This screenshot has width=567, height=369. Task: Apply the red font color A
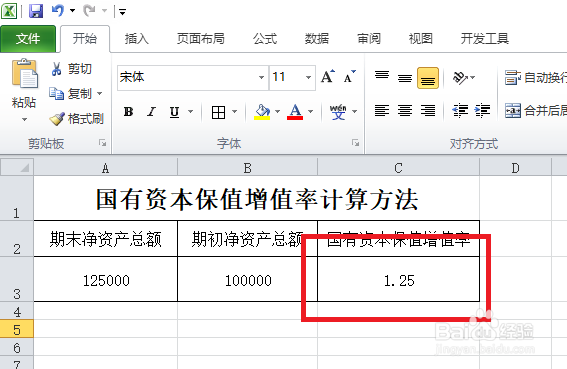coord(295,112)
